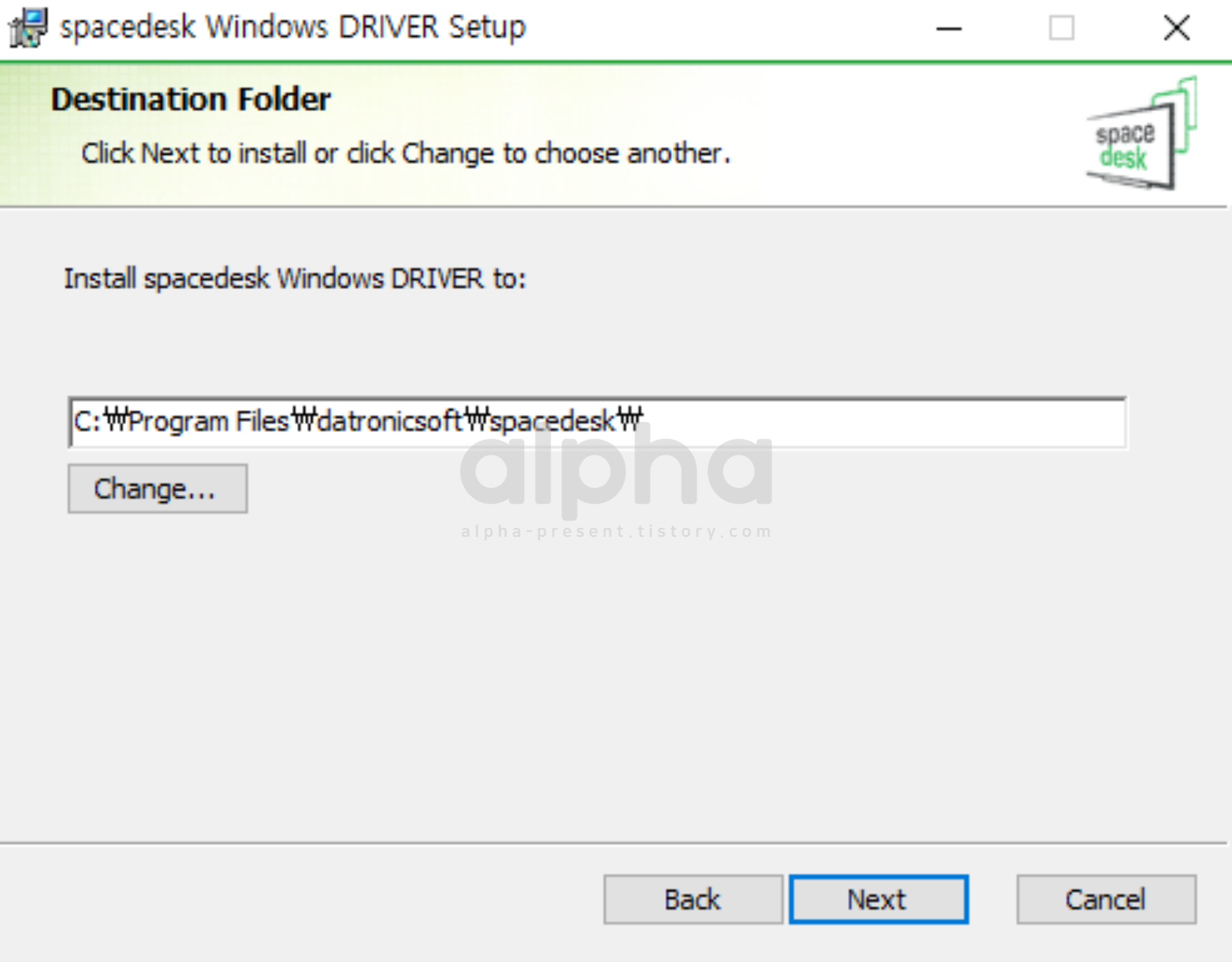The image size is (1232, 962).
Task: Click the spacedesk logo in header
Action: point(1141,133)
